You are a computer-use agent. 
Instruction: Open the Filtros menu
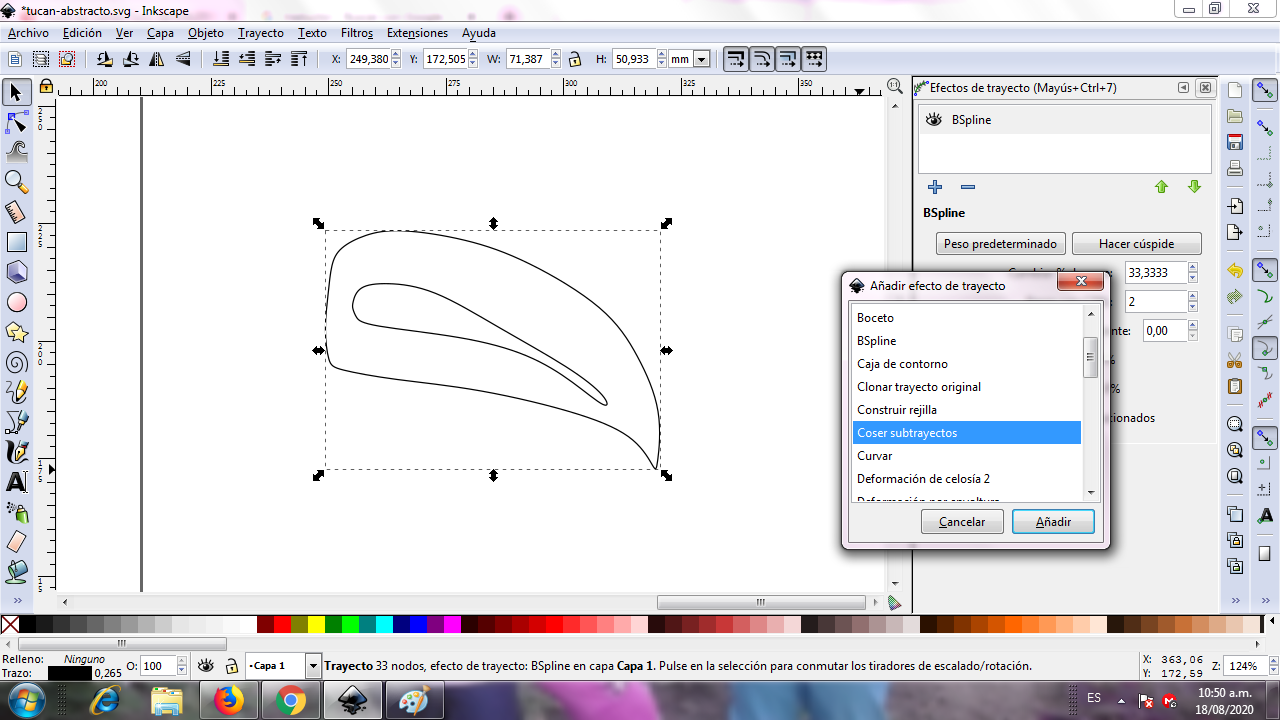[357, 33]
